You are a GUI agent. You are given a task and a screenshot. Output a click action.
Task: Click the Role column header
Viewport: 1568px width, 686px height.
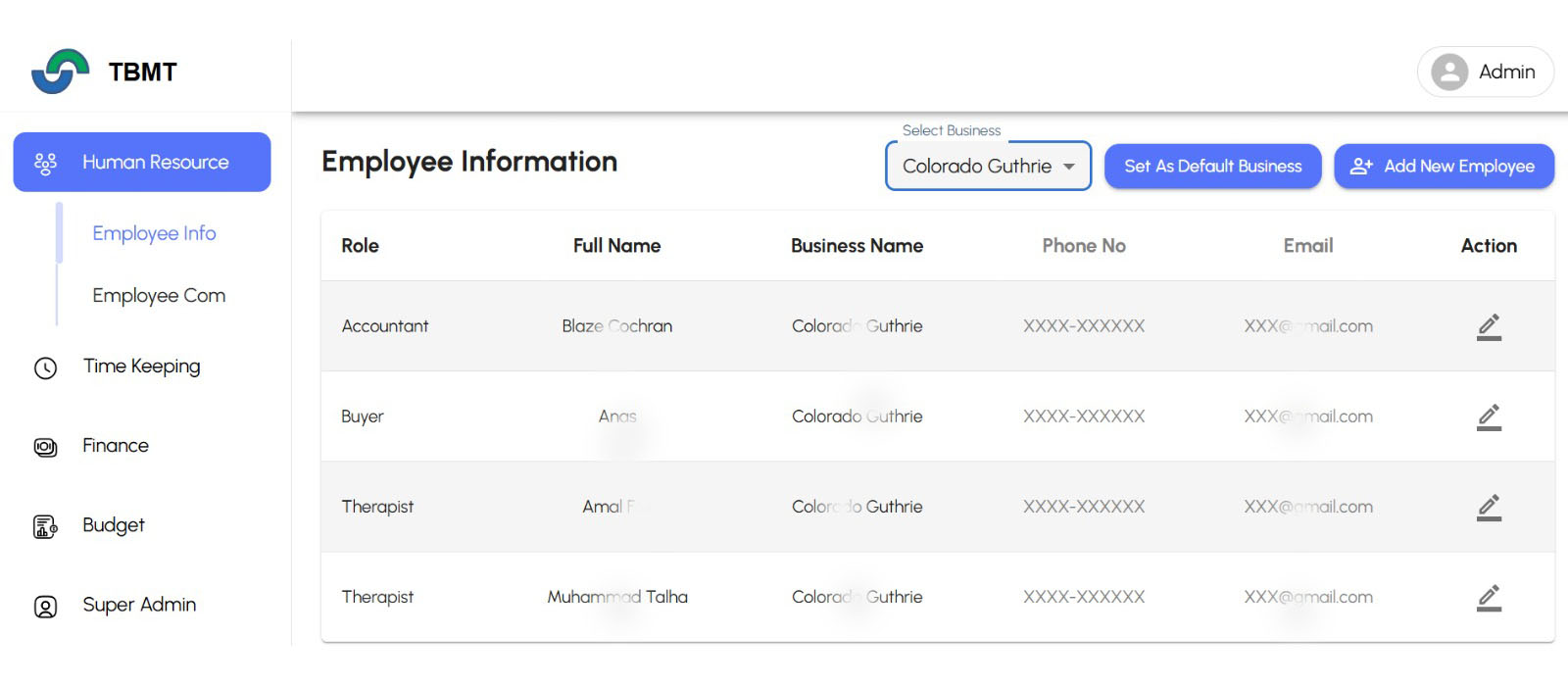(360, 246)
